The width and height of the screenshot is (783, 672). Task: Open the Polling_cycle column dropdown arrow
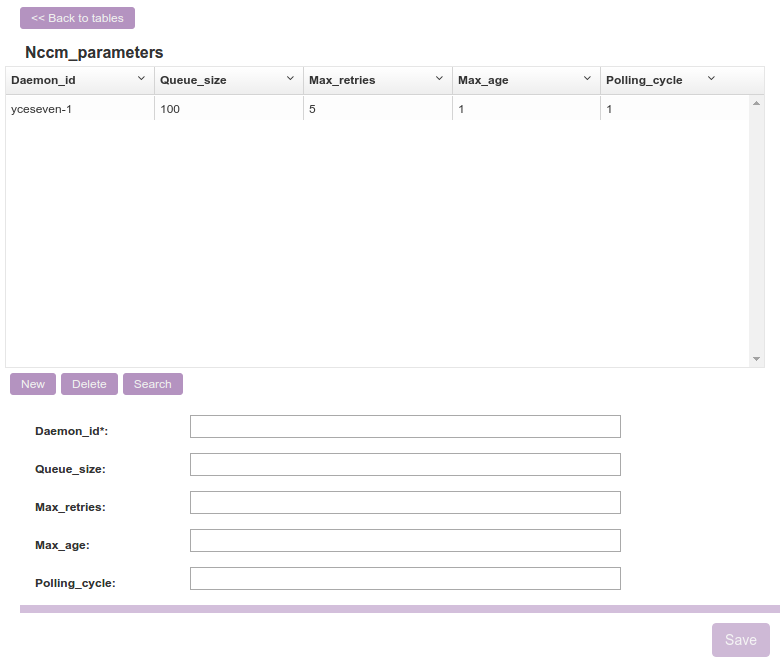pos(711,79)
